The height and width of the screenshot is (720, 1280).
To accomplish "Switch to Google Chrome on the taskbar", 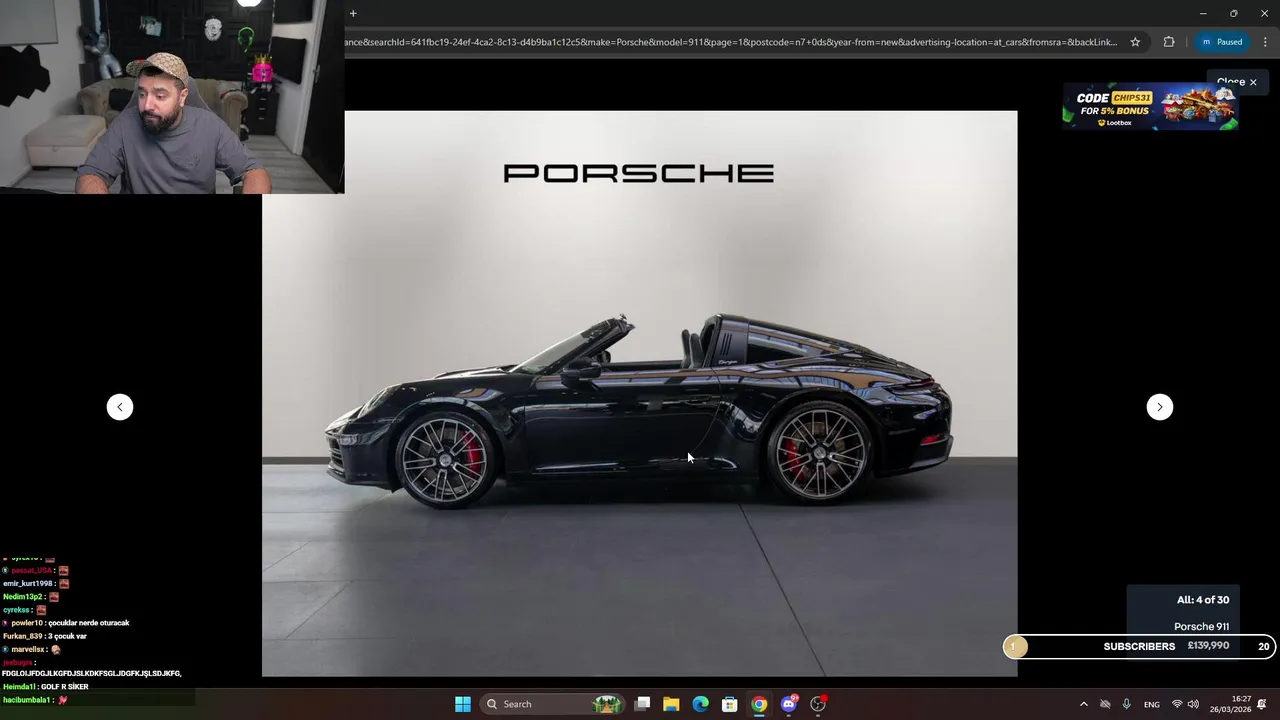I will point(759,704).
